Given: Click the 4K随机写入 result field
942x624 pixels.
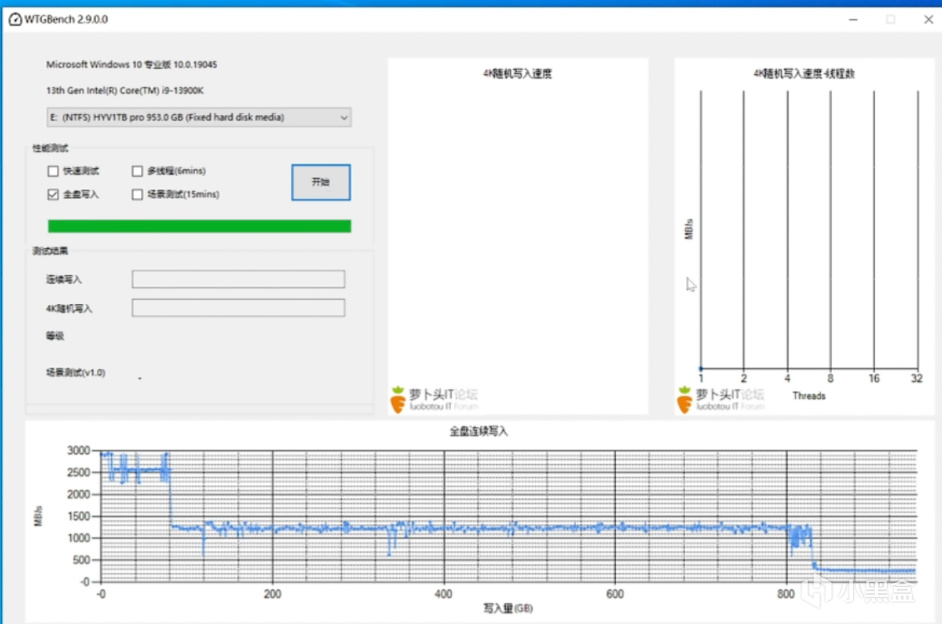Looking at the screenshot, I should 239,307.
